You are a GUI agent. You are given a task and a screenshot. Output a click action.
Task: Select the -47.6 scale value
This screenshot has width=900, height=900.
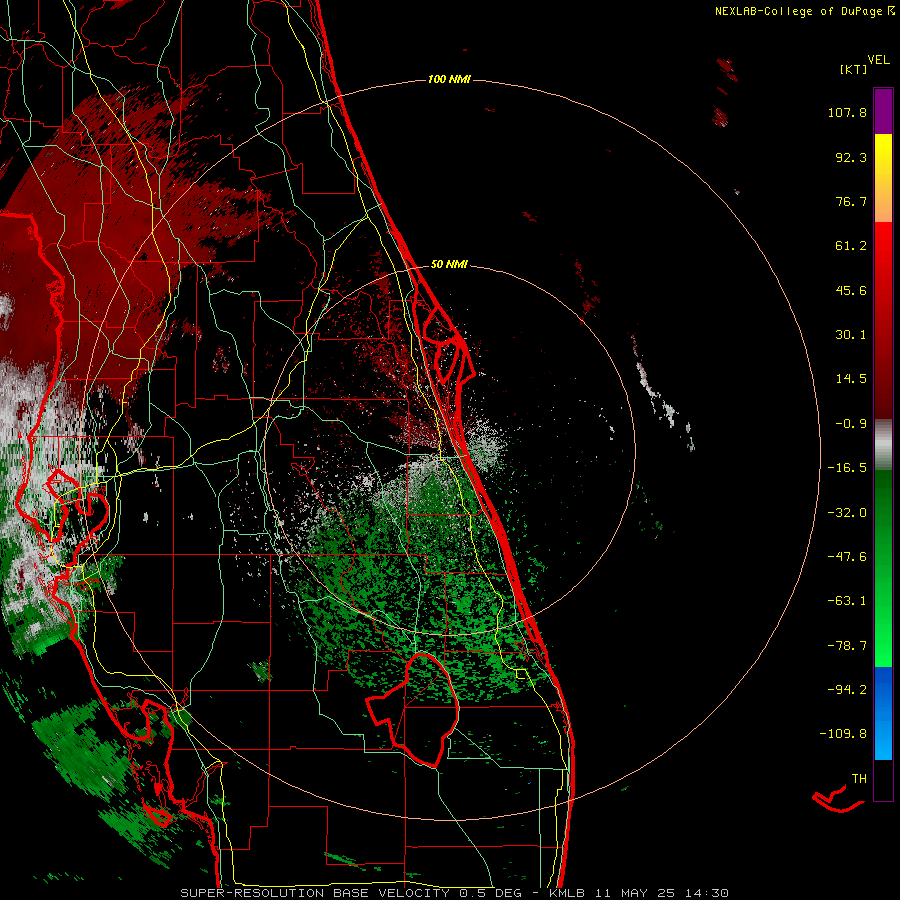(x=847, y=557)
